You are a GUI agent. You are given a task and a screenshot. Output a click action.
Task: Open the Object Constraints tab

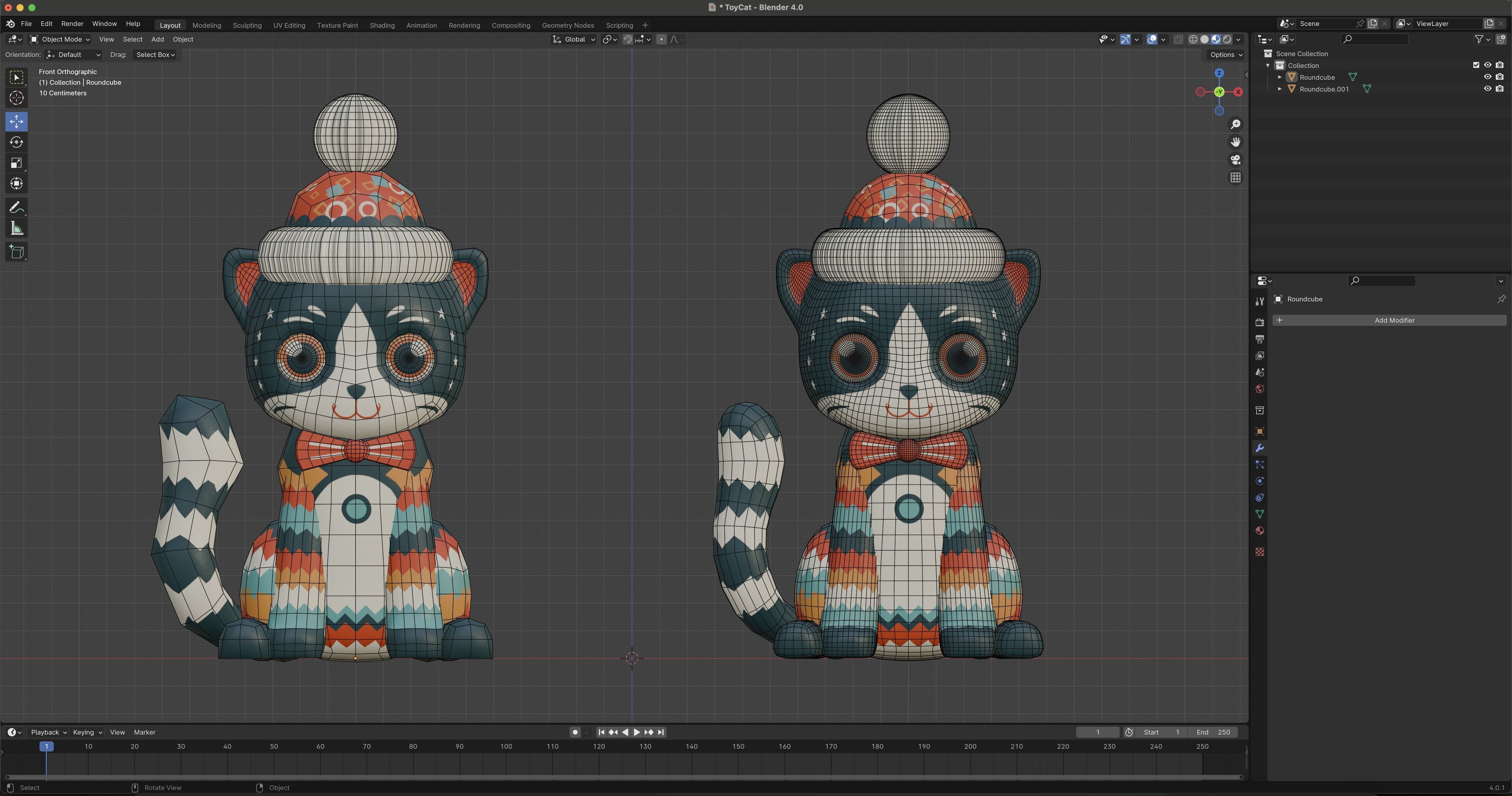1260,498
